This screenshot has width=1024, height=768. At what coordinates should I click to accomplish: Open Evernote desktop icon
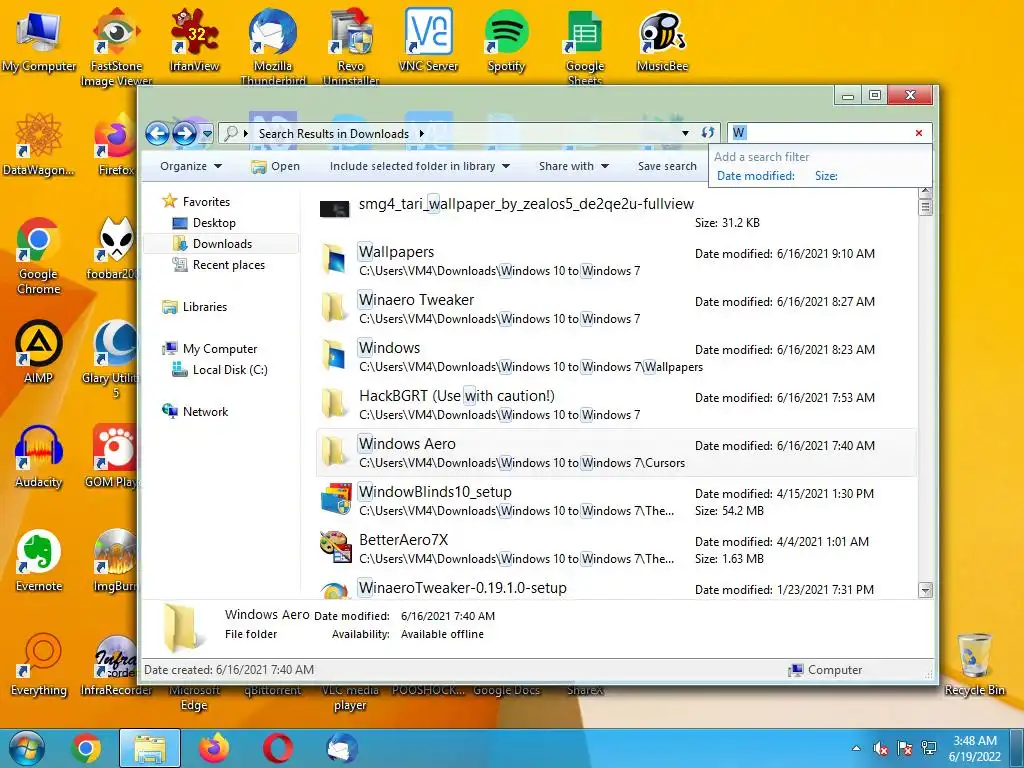39,560
